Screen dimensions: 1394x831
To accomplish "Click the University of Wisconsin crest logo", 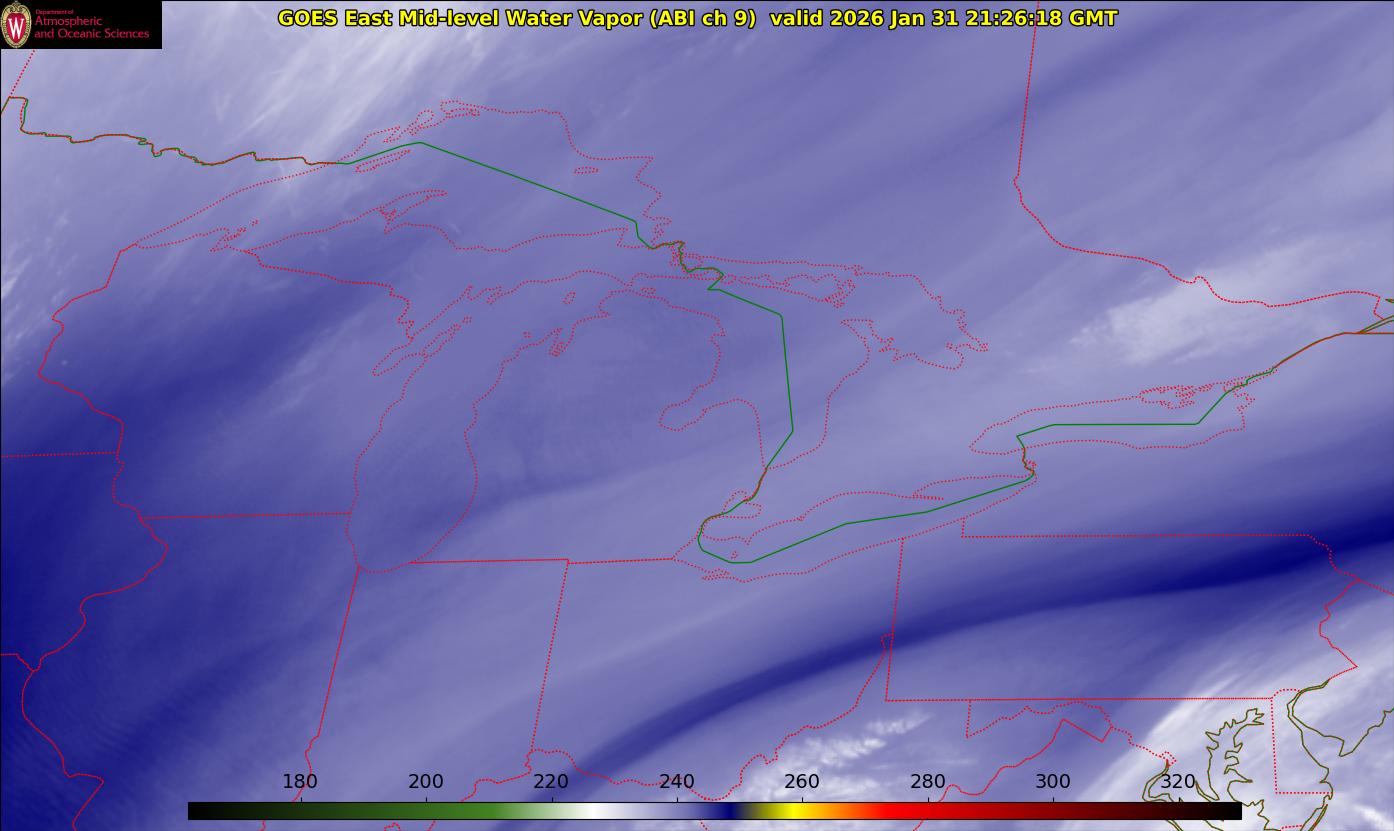I will point(17,24).
